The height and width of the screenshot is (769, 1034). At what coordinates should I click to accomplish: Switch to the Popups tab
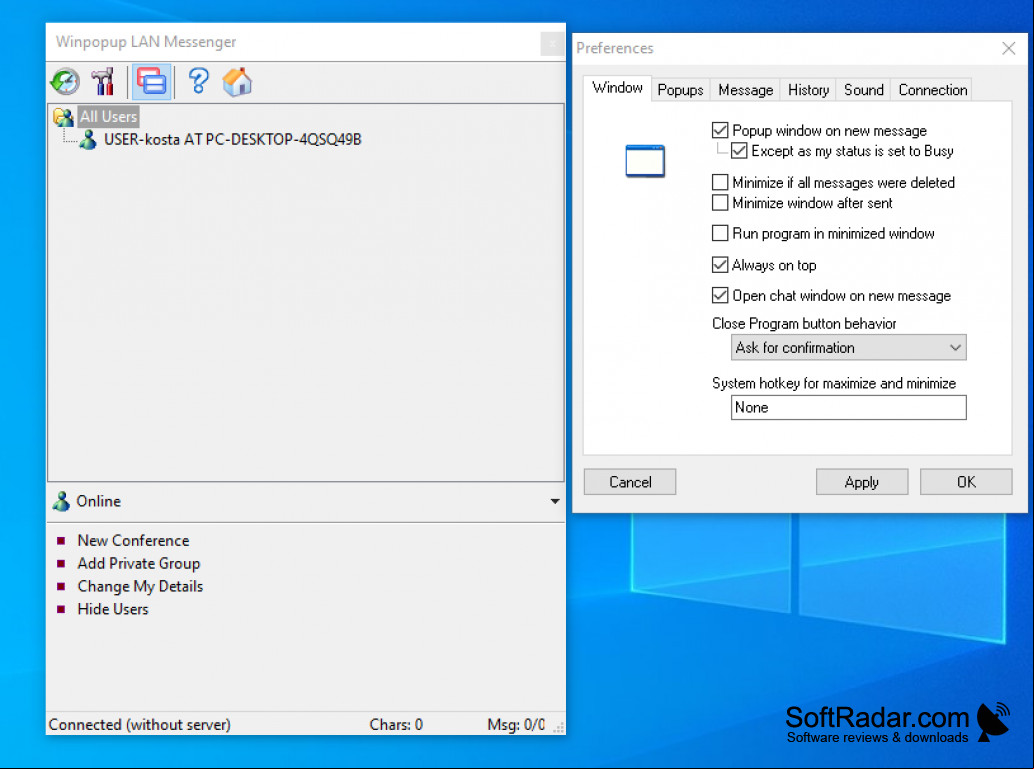(681, 90)
